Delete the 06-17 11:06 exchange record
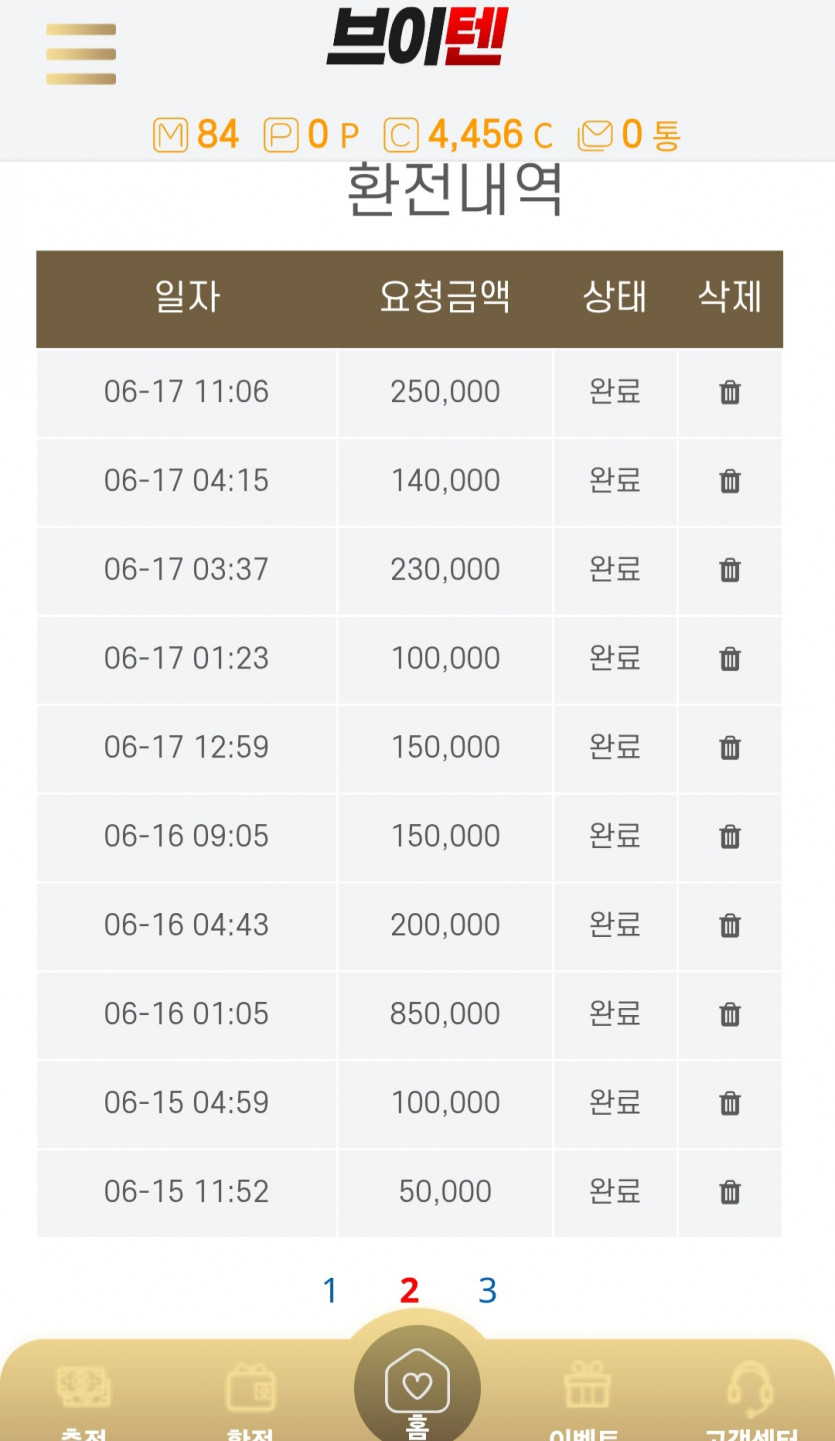The height and width of the screenshot is (1441, 835). (x=730, y=392)
